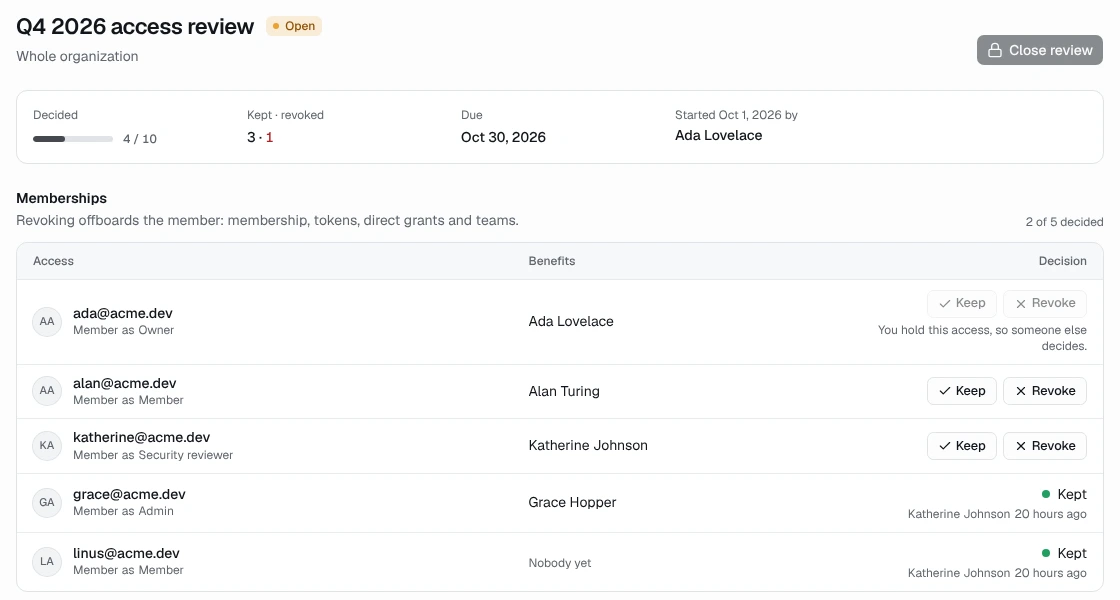Viewport: 1120px width, 600px height.
Task: Click the GA avatar for grace@acme.dev
Action: pos(47,502)
